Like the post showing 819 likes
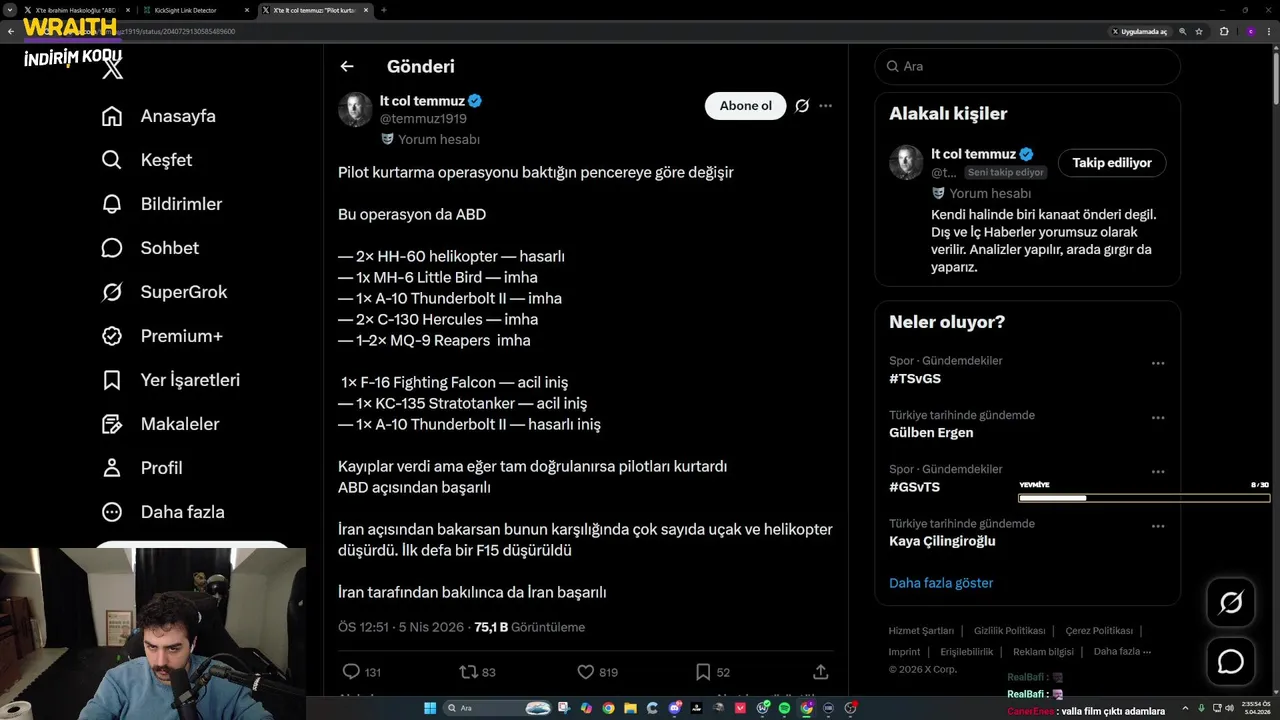 pyautogui.click(x=586, y=672)
